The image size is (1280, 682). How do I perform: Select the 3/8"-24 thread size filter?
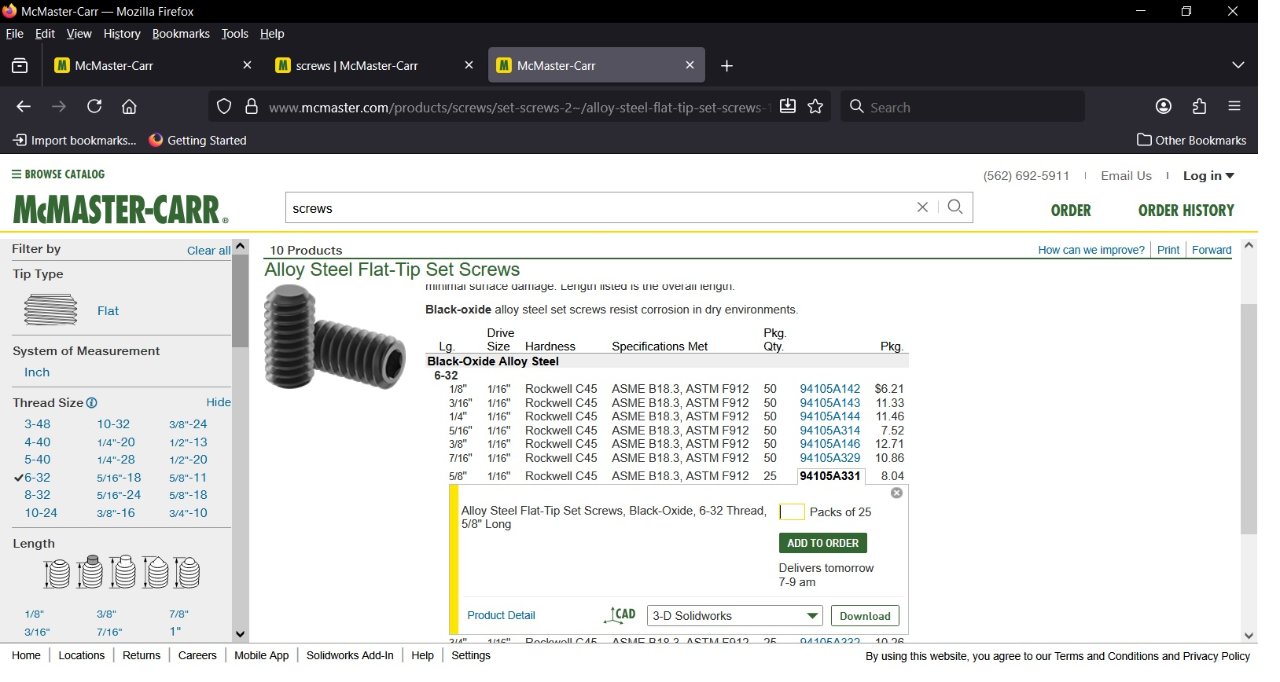pyautogui.click(x=188, y=424)
